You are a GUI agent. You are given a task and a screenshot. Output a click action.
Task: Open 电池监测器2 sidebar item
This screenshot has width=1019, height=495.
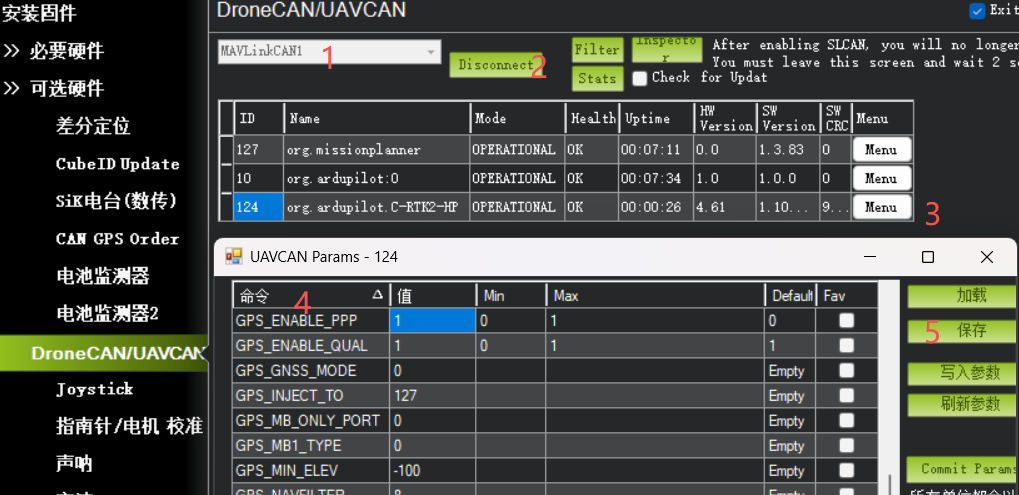[x=107, y=314]
